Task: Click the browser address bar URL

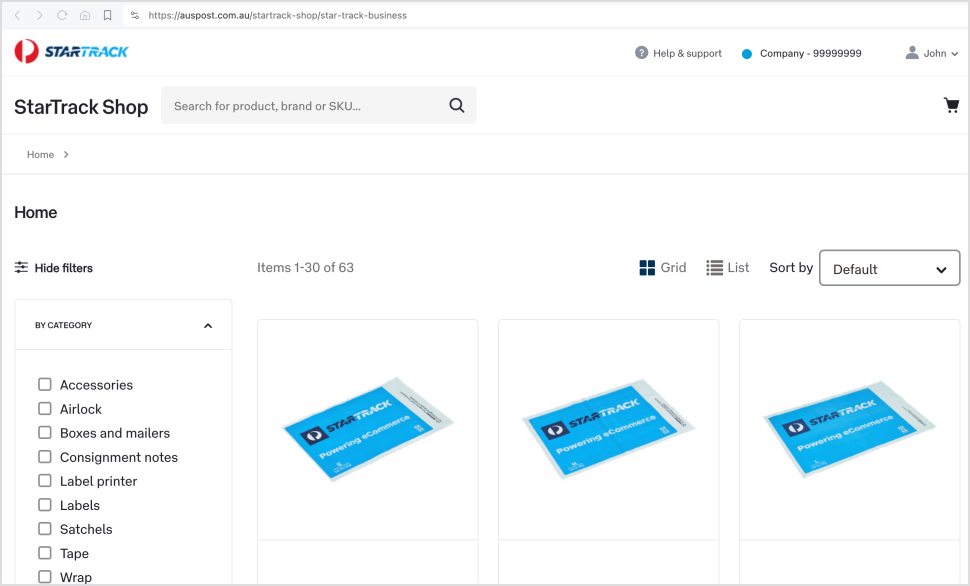Action: click(x=278, y=15)
